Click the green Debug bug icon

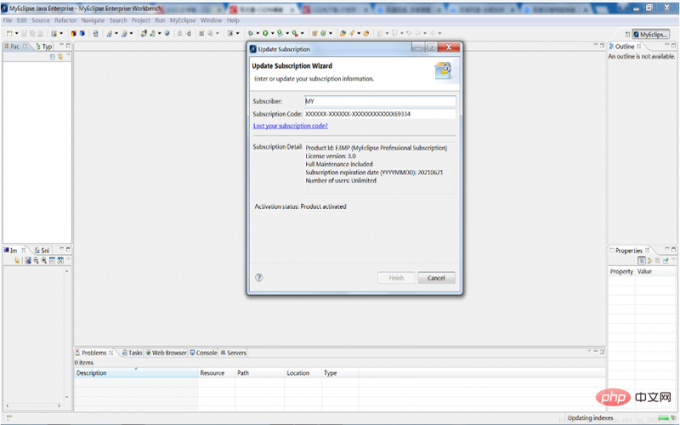pos(251,33)
